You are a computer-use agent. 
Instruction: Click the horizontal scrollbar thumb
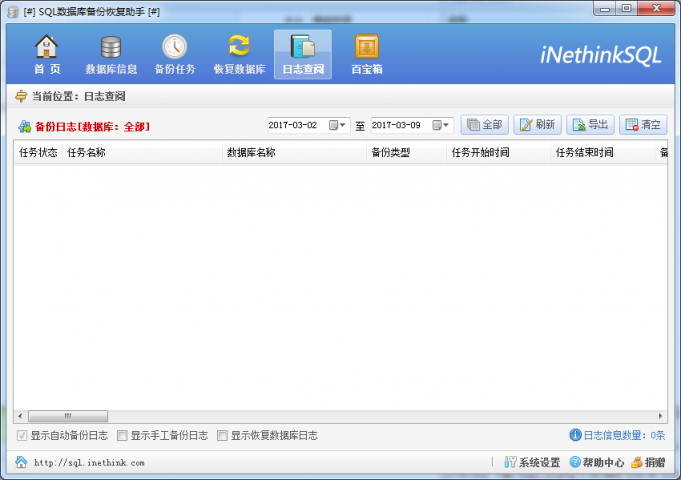[x=67, y=415]
